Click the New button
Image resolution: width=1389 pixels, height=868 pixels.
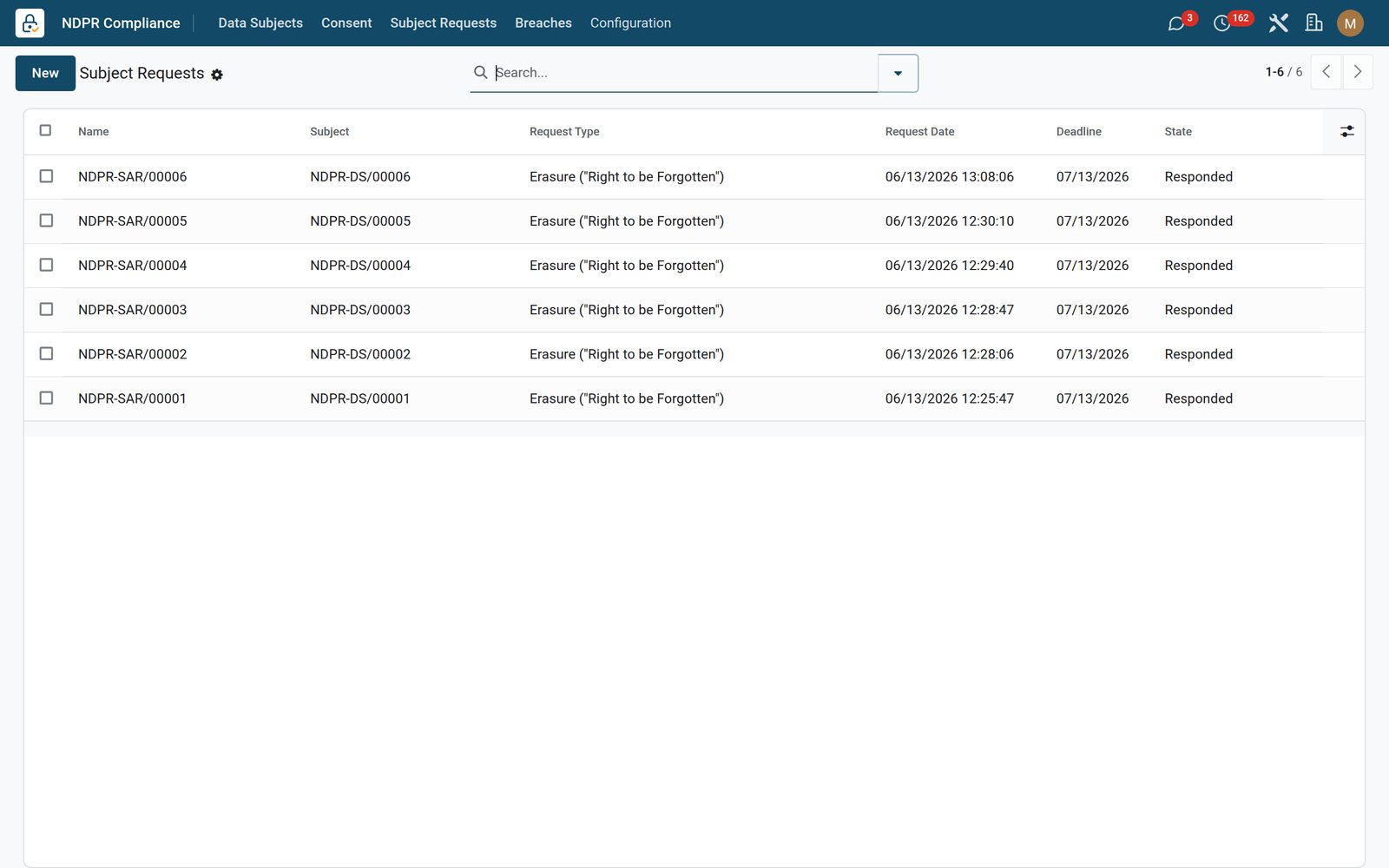click(x=45, y=73)
